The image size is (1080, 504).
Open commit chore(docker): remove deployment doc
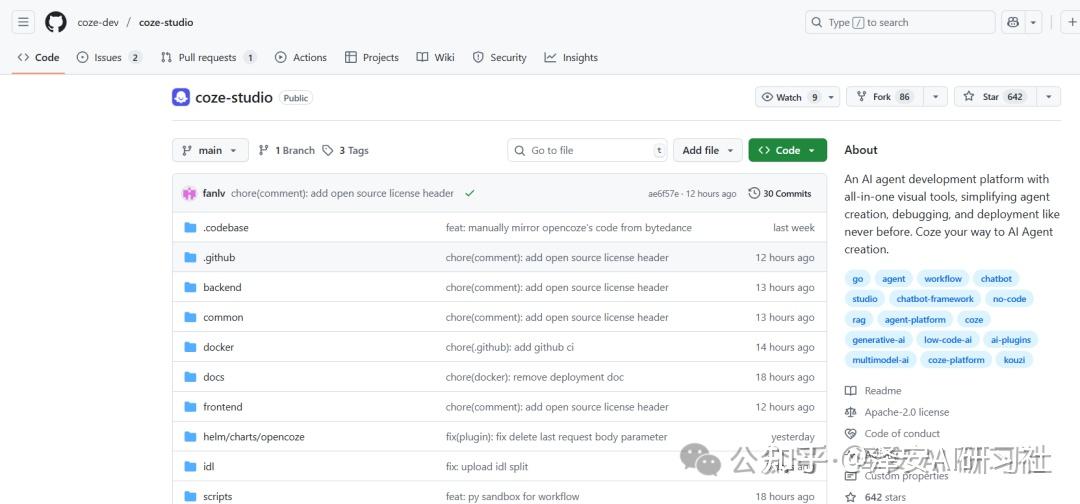[535, 377]
